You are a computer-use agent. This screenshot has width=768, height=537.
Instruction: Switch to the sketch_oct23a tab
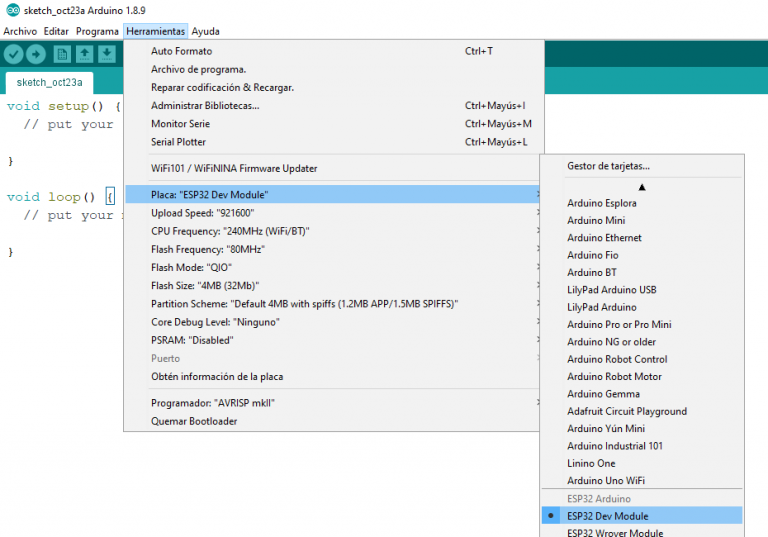[x=49, y=82]
